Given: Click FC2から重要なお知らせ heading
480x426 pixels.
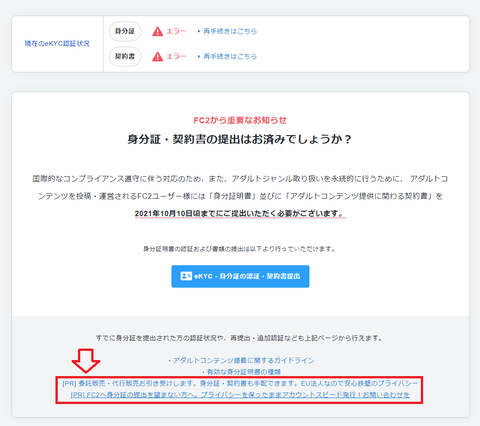Looking at the screenshot, I should [x=240, y=120].
